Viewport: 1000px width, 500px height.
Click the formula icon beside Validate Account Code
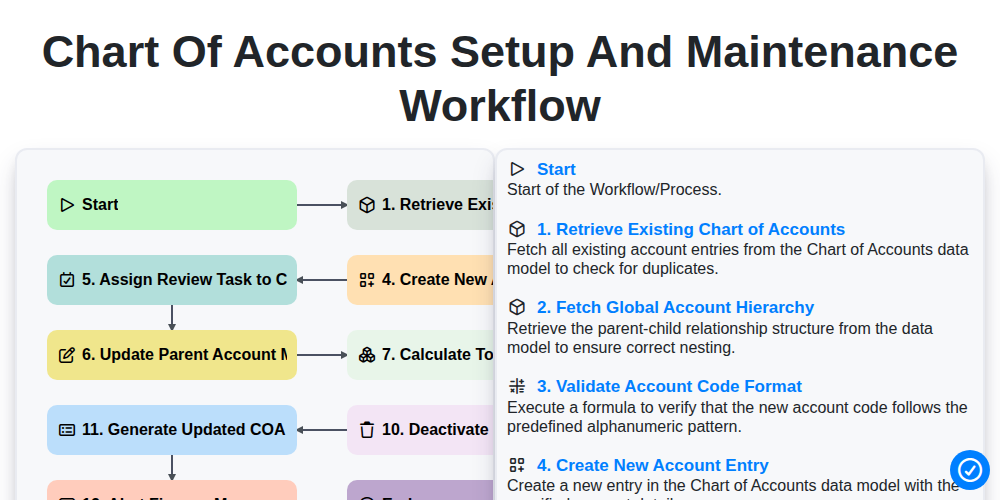[x=517, y=386]
